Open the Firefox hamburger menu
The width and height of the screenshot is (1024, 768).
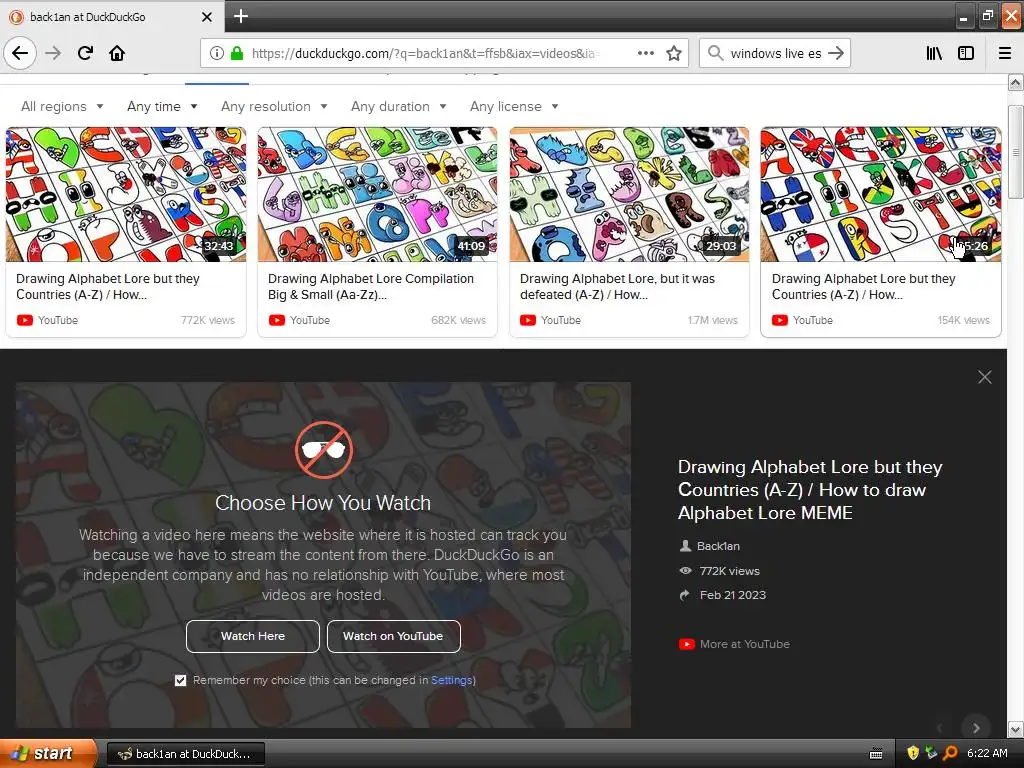(1005, 53)
